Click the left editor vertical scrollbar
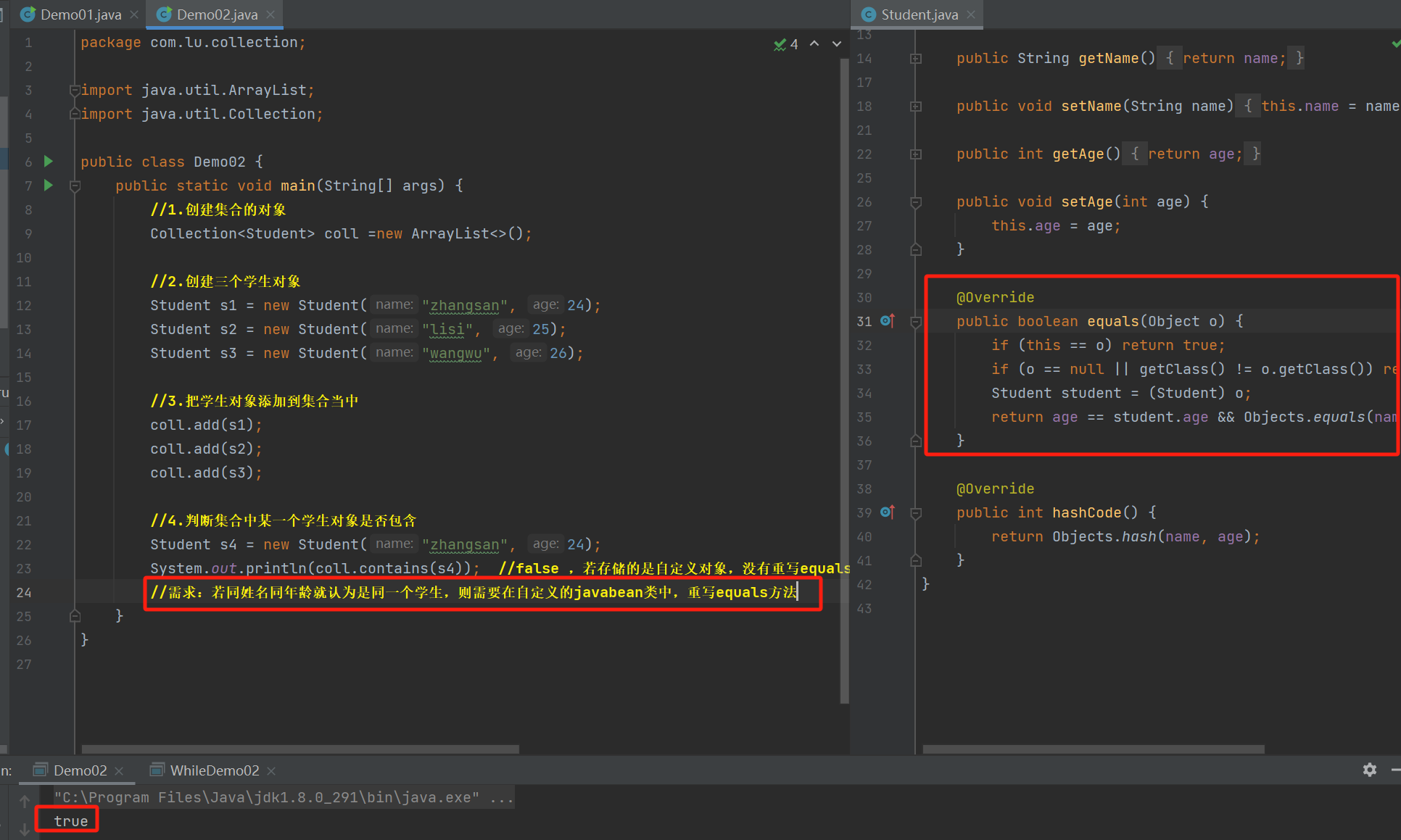Screen dimensions: 1401x840 pyautogui.click(x=844, y=377)
